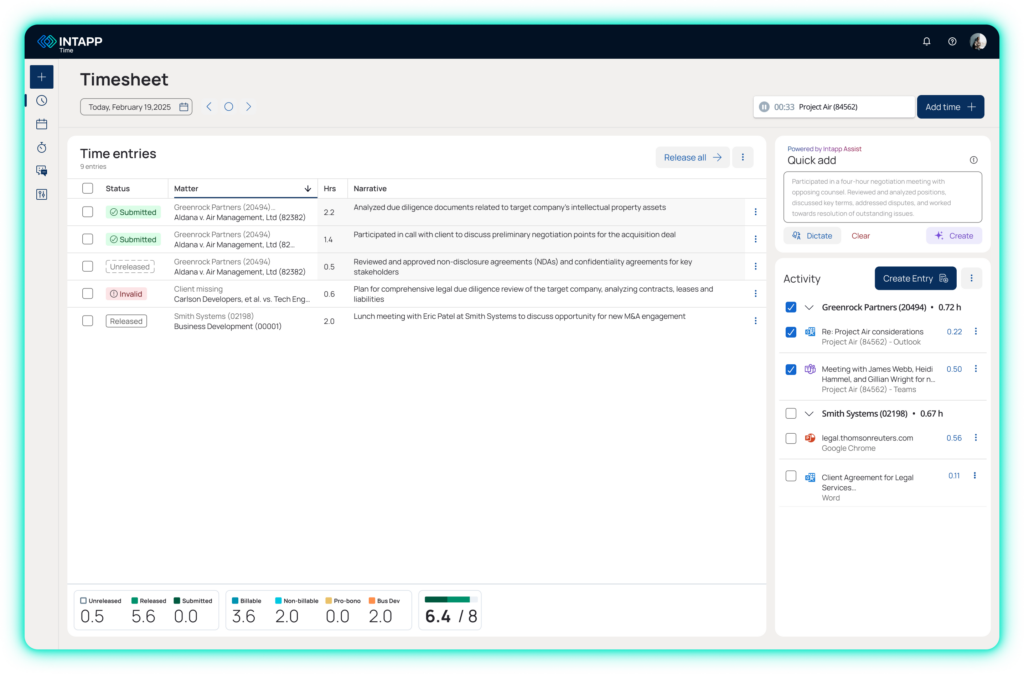This screenshot has width=1024, height=674.
Task: Uncheck the Re: Project Air considerations activity
Action: pos(791,332)
